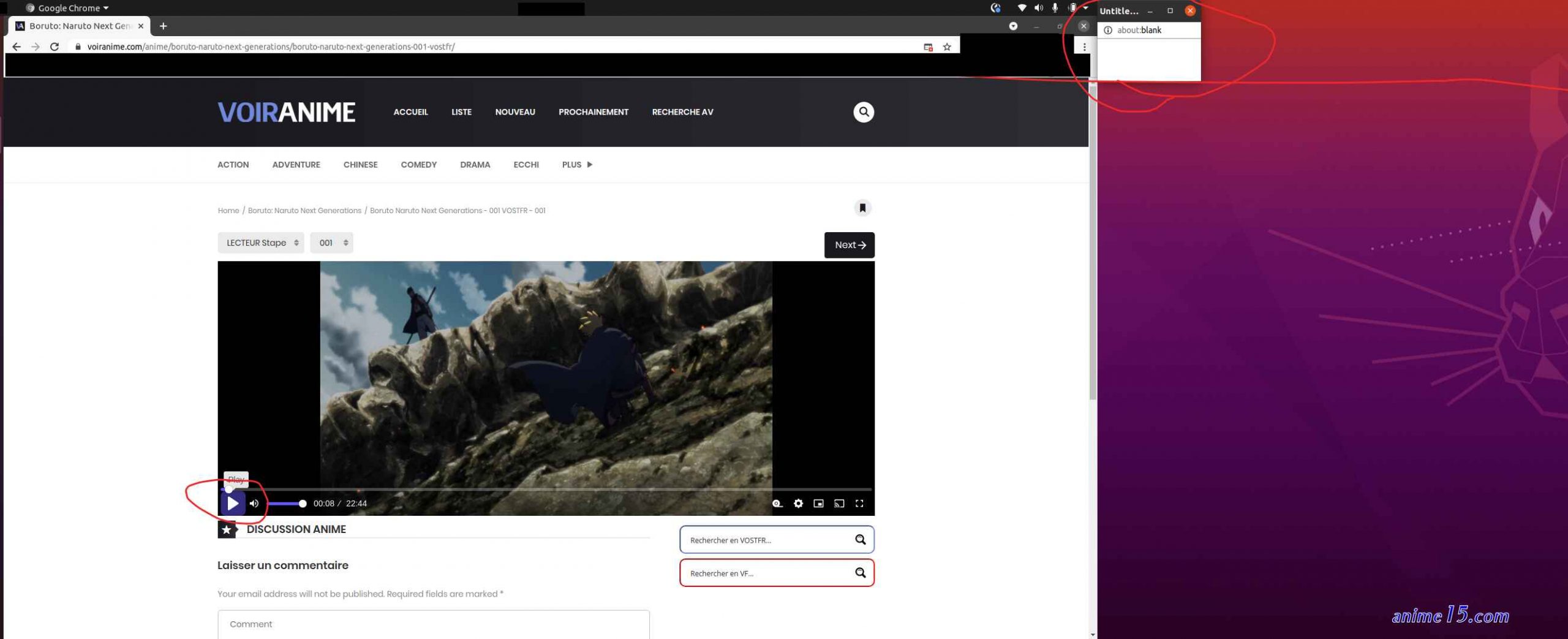Open the battery indicator
1568x639 pixels.
click(1072, 8)
